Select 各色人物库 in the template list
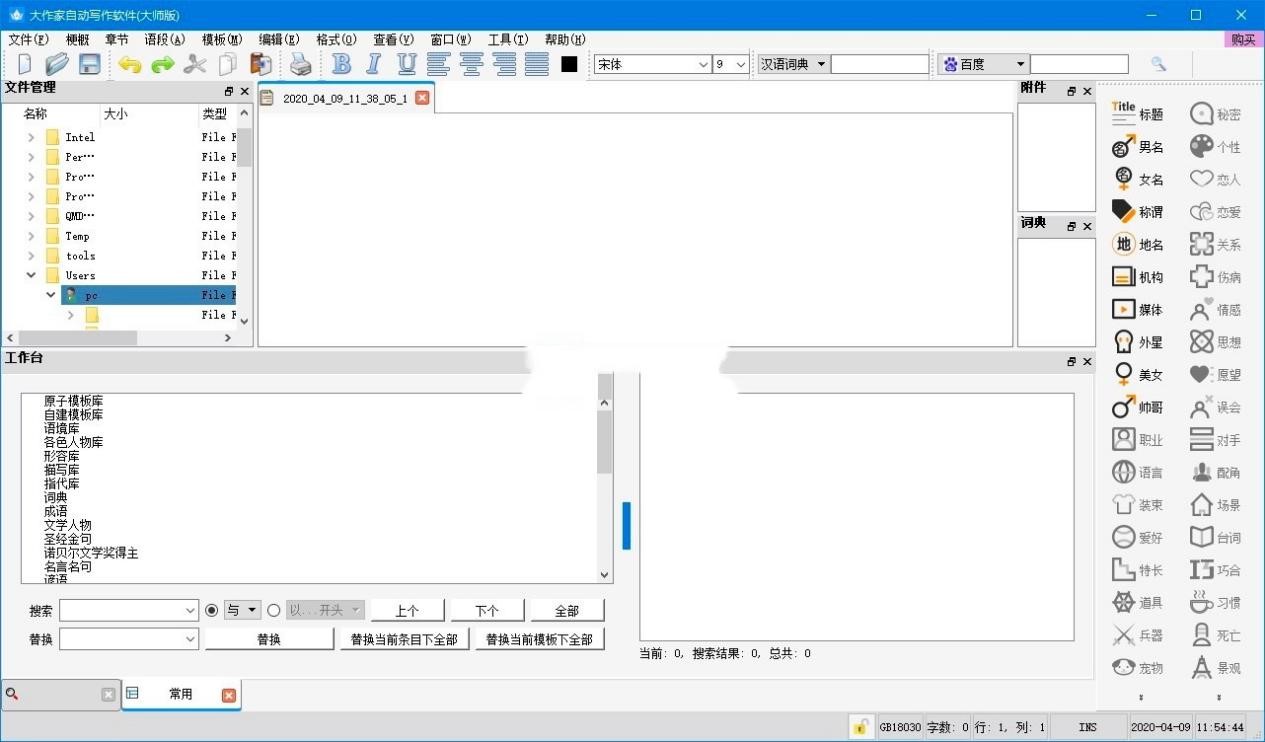Viewport: 1265px width, 742px height. [x=73, y=442]
